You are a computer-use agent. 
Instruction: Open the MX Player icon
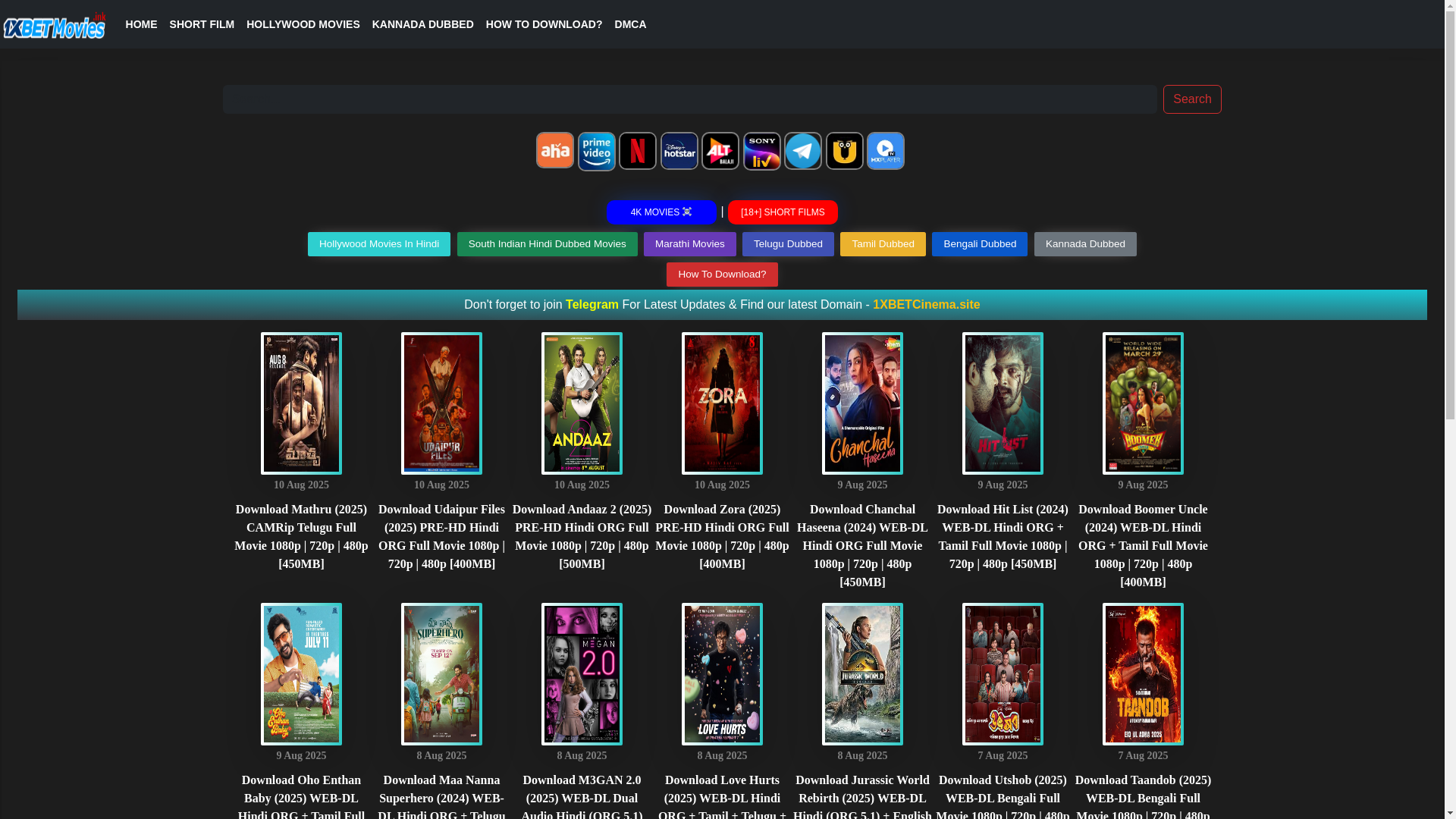[x=886, y=150]
